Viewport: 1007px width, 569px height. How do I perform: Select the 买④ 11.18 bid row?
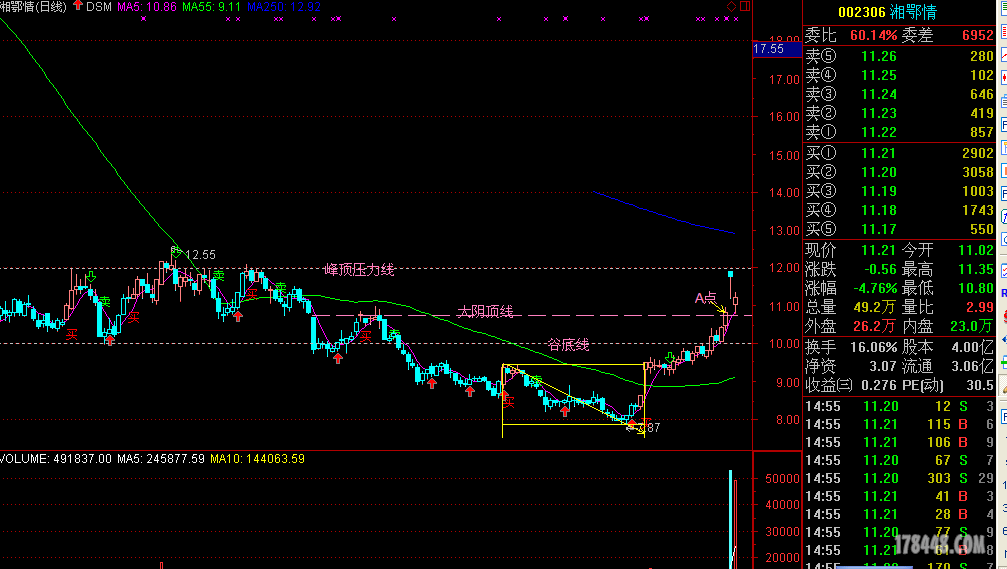click(x=899, y=210)
